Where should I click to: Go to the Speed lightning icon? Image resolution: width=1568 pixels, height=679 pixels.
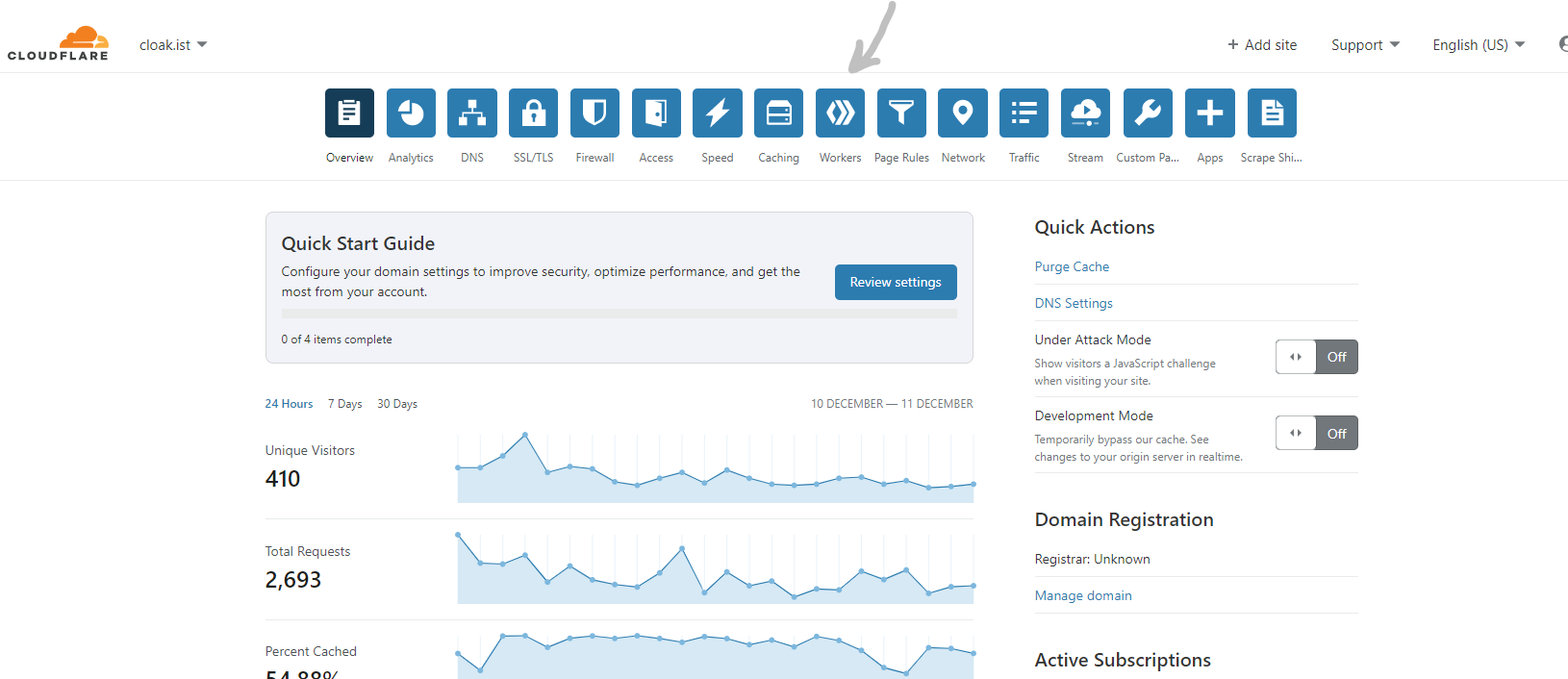pyautogui.click(x=717, y=113)
